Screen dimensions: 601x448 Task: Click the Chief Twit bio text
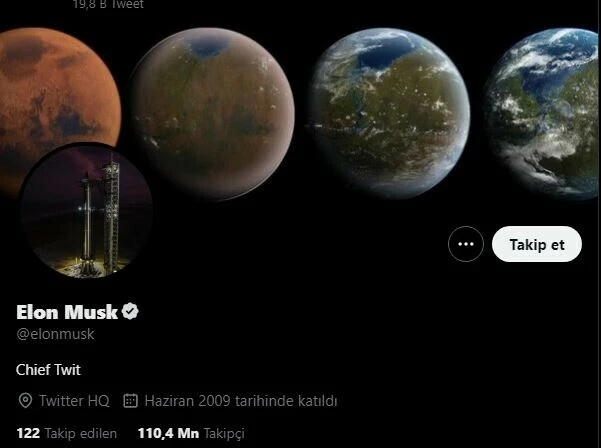(48, 370)
